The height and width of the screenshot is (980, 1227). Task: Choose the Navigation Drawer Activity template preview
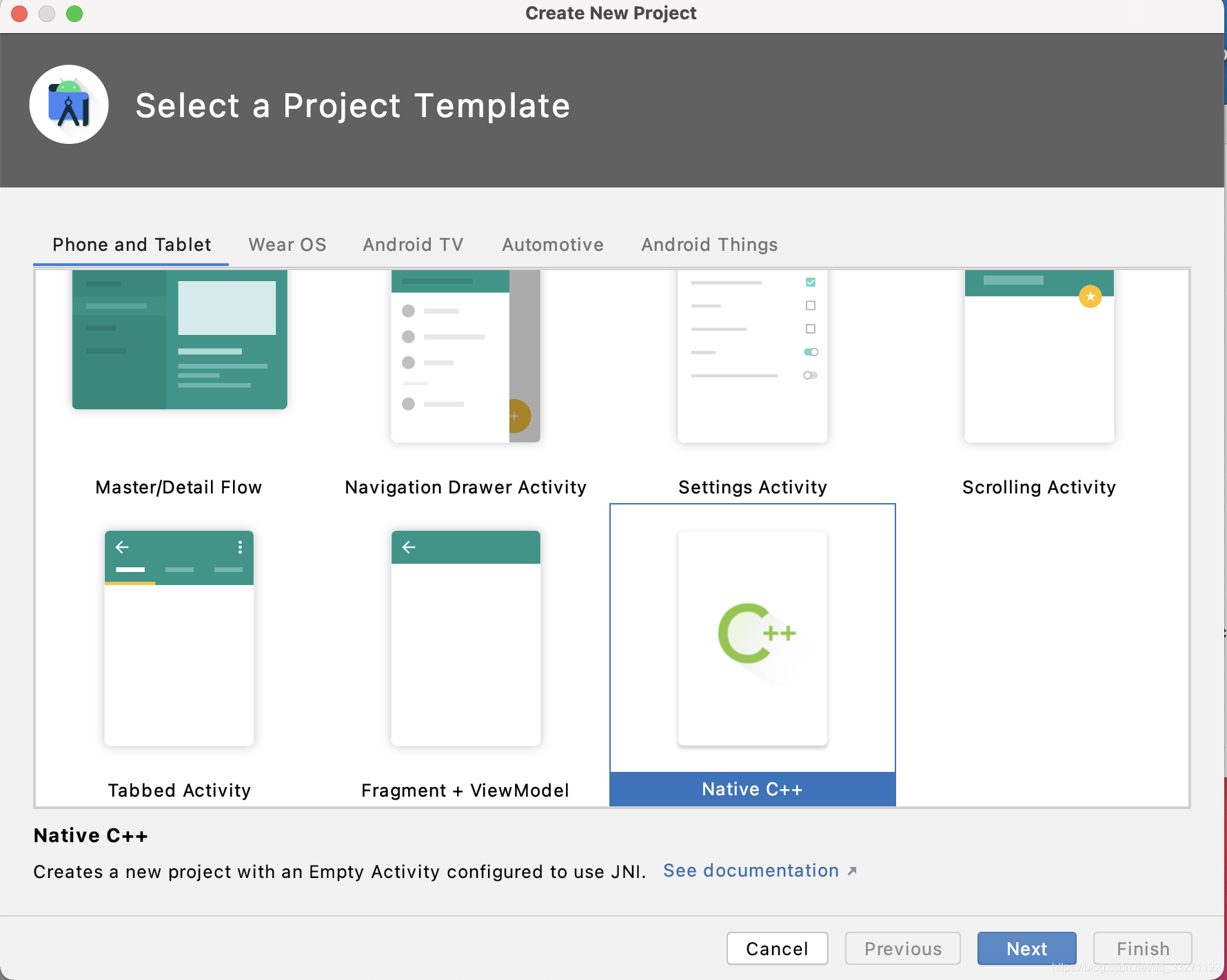pos(466,356)
